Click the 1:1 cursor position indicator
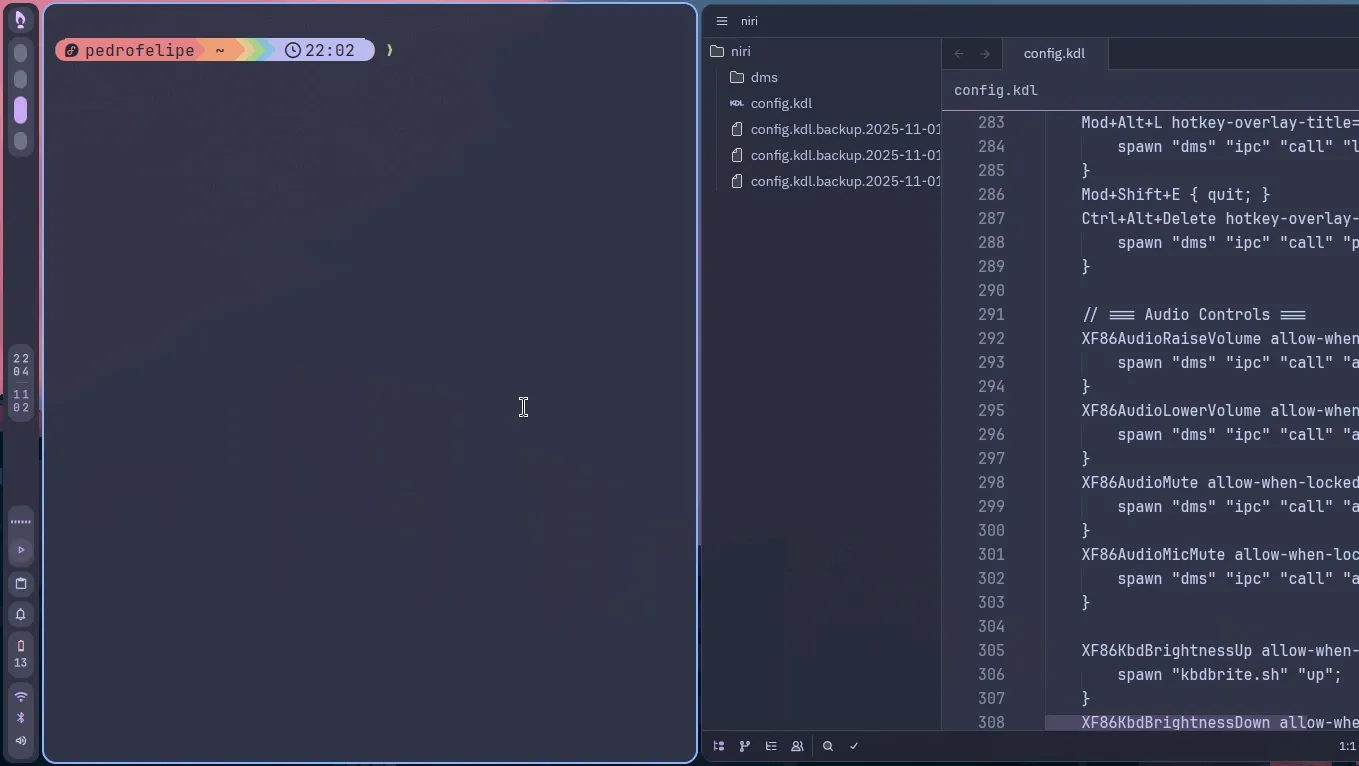1359x766 pixels. pos(1348,746)
